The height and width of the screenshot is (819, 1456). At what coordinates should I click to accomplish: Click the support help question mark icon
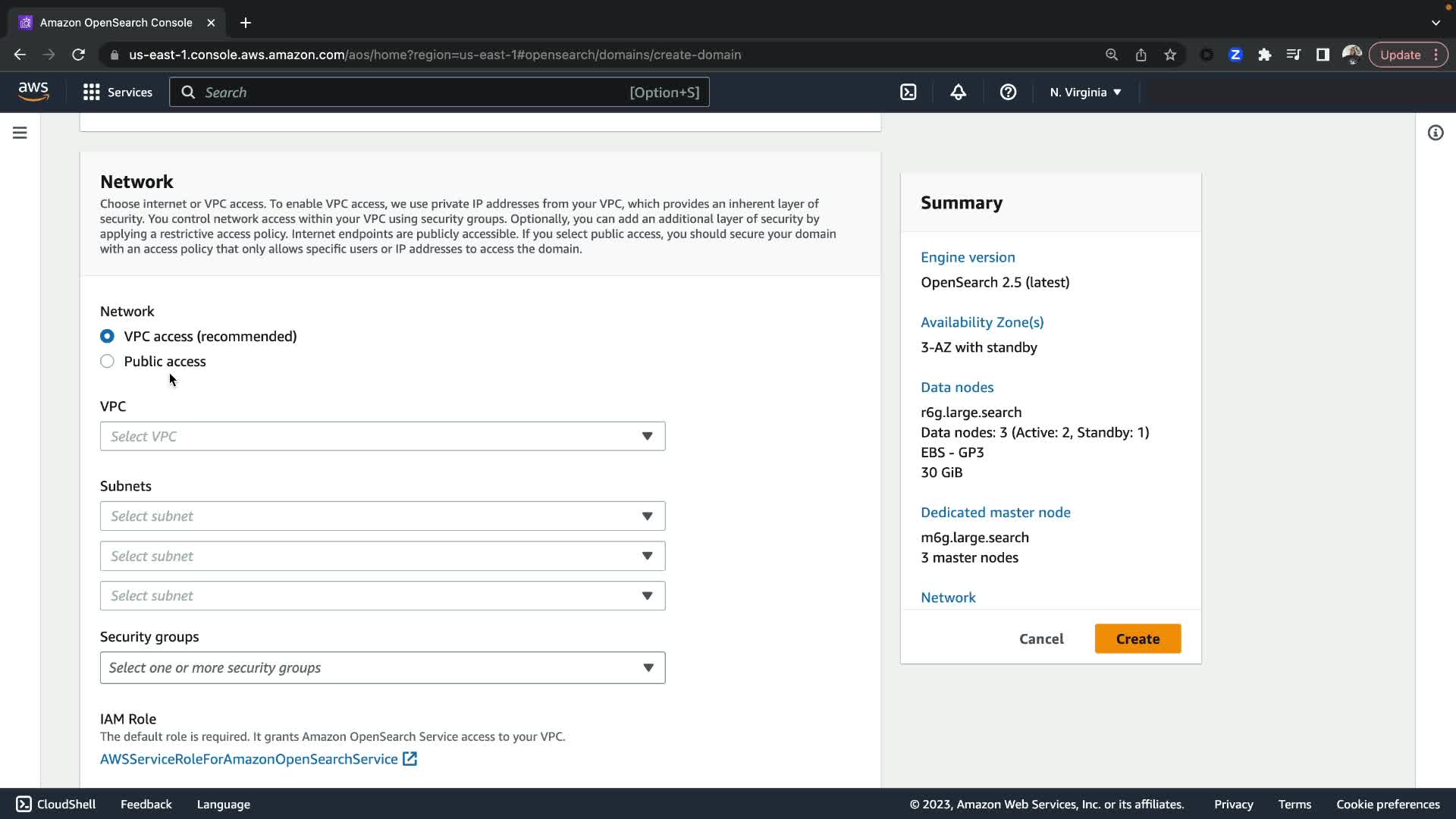1008,93
